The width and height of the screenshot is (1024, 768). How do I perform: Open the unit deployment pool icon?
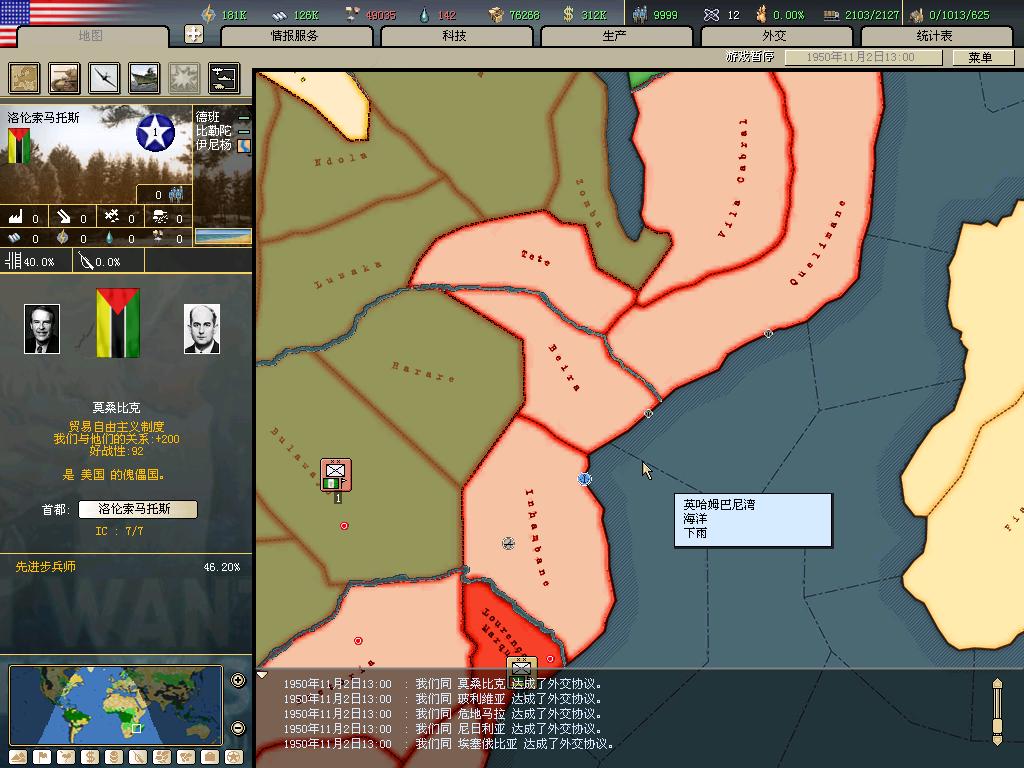click(224, 78)
